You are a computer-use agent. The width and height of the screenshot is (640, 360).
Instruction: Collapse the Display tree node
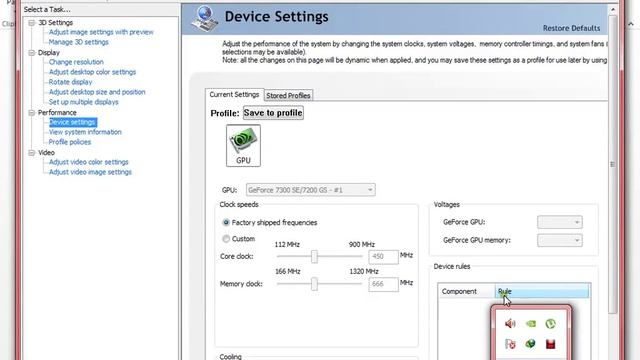(32, 53)
